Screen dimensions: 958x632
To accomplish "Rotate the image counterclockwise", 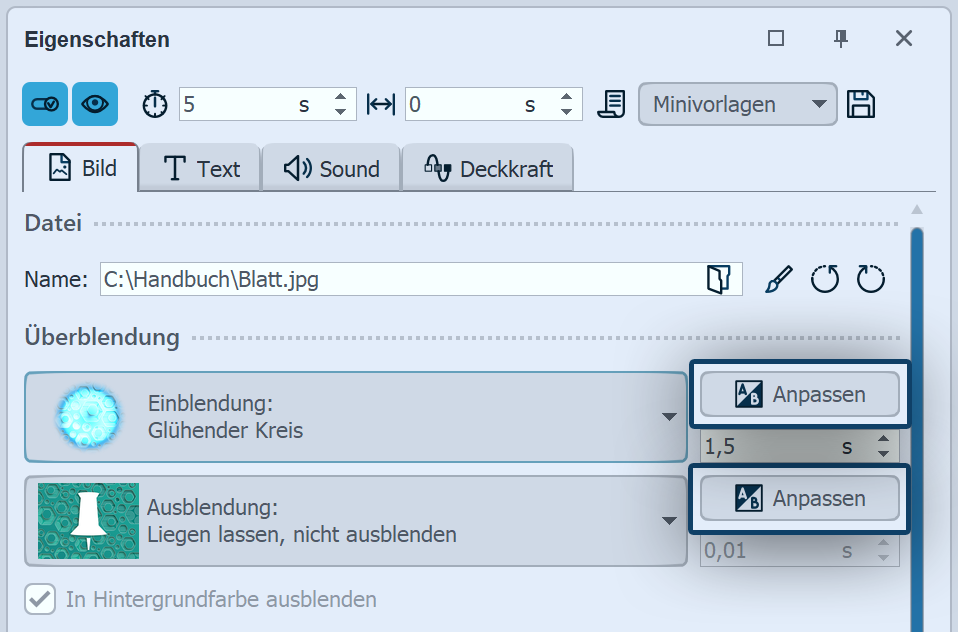I will 824,280.
